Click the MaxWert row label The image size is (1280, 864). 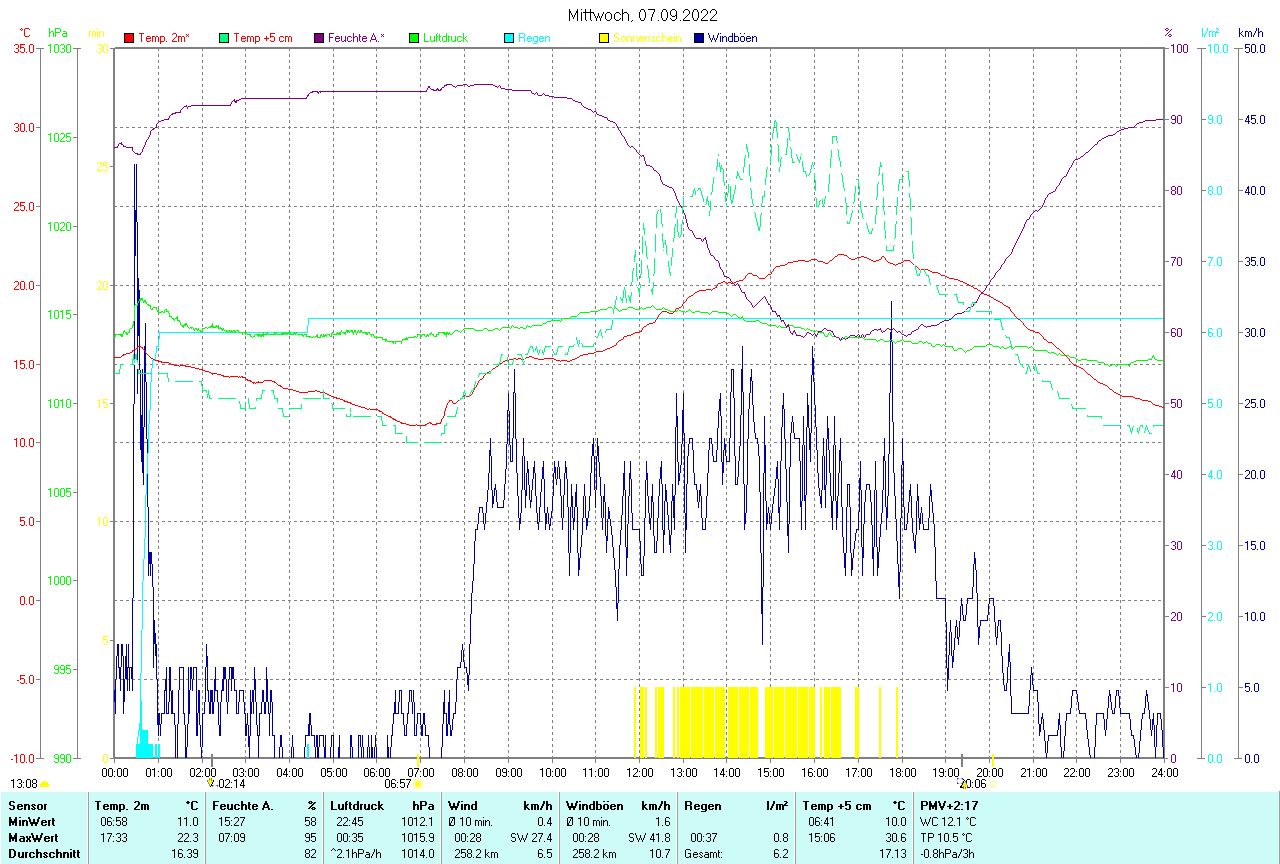pos(34,837)
